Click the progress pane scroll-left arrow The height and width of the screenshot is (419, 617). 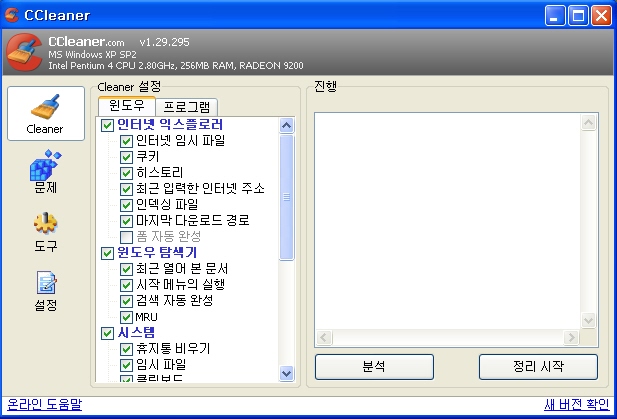point(324,338)
